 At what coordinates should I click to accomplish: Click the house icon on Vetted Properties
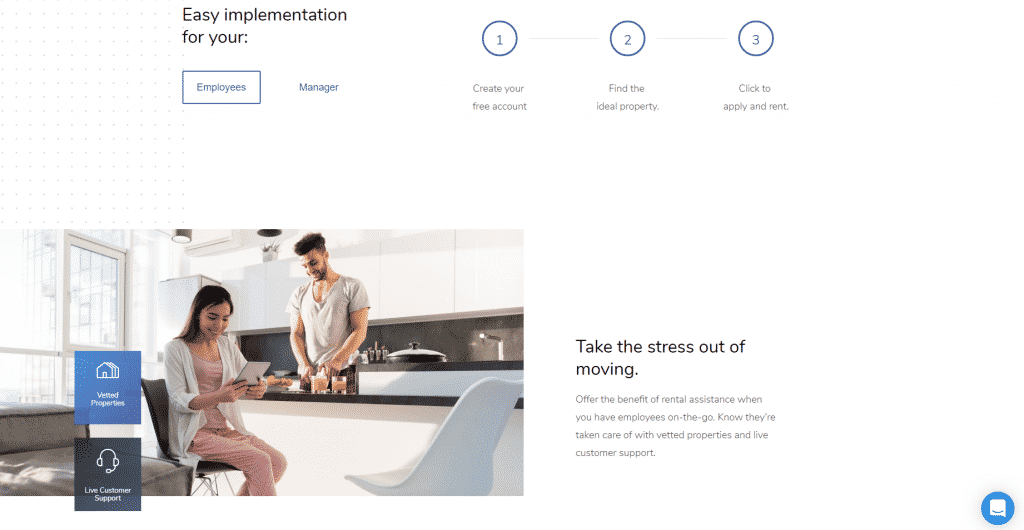pyautogui.click(x=108, y=371)
